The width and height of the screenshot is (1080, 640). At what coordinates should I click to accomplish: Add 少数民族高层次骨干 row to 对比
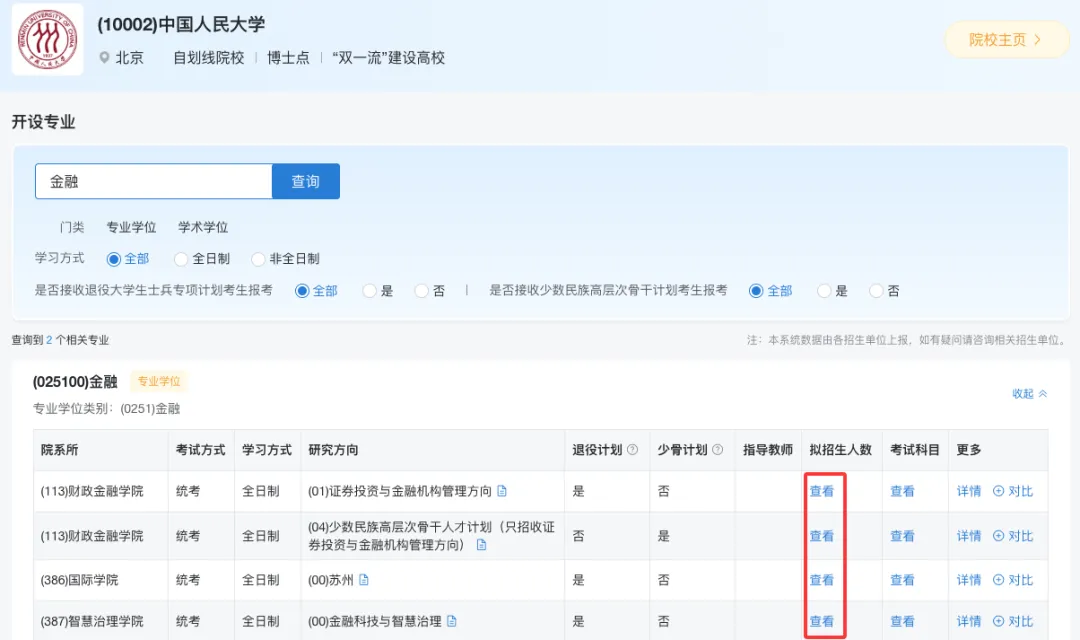(x=1012, y=536)
